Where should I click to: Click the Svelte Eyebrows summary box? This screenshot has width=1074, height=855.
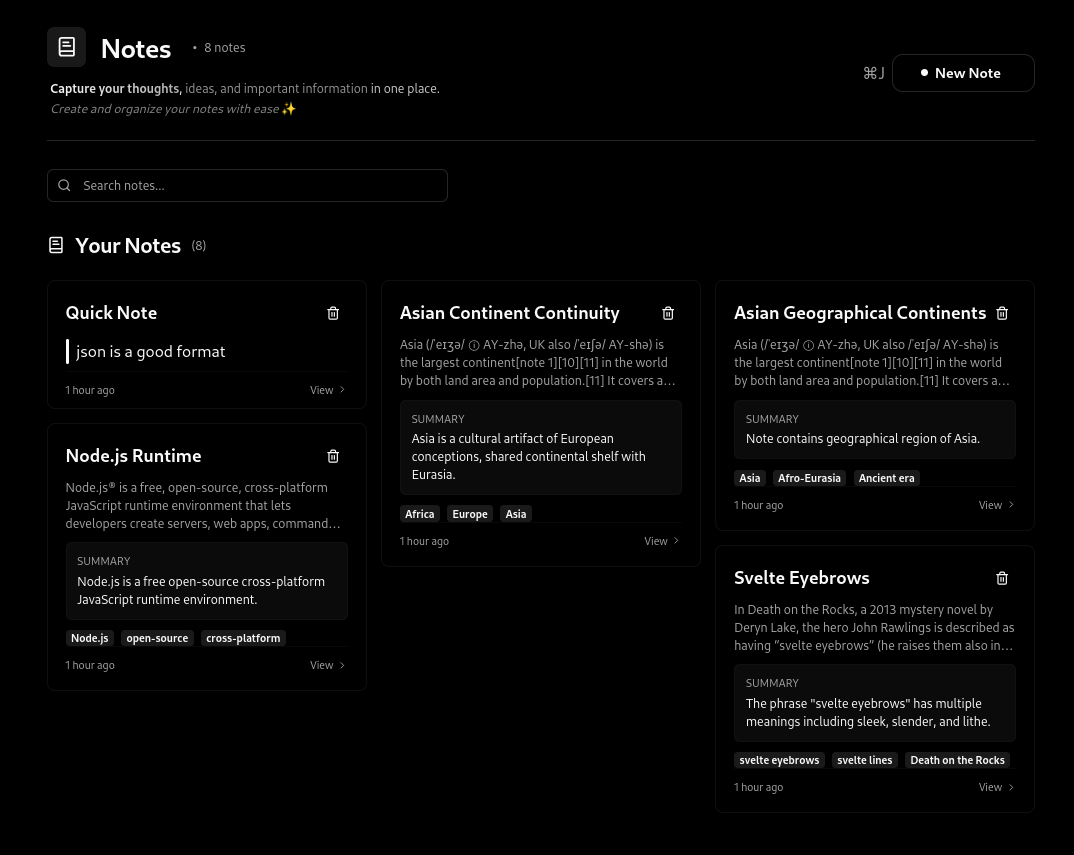[x=875, y=703]
